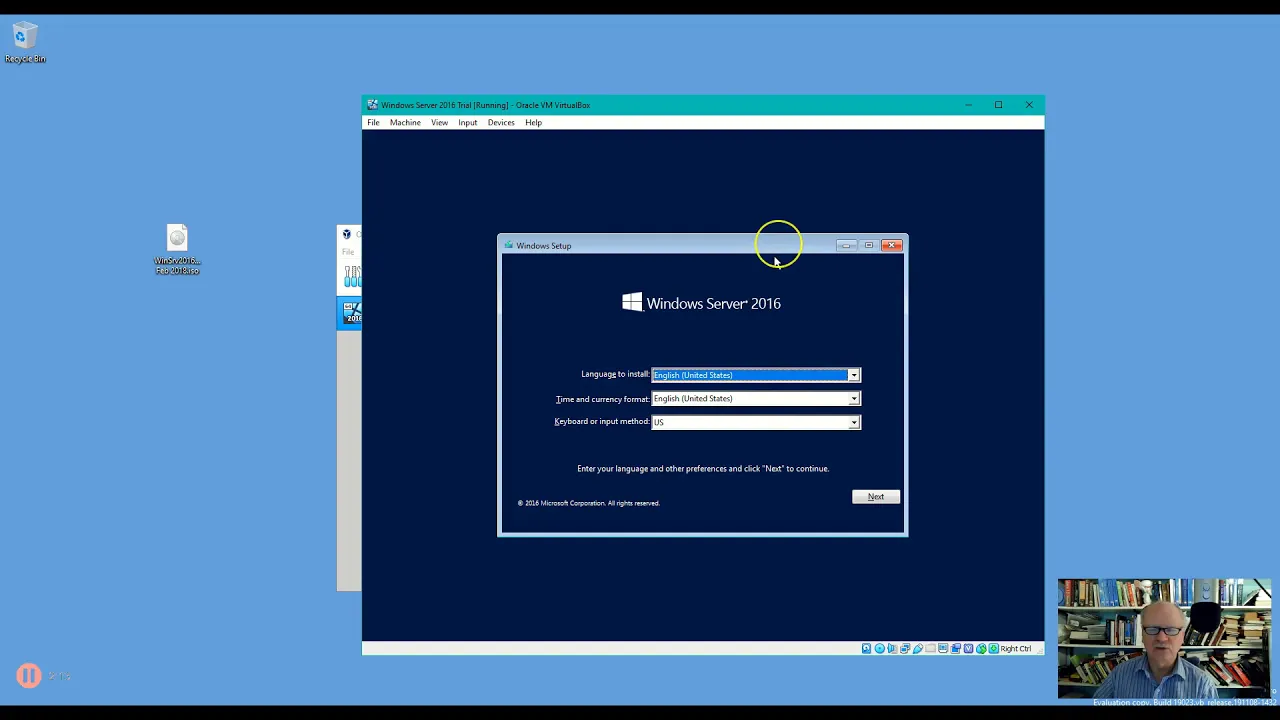Image resolution: width=1280 pixels, height=720 pixels.
Task: Click Next in Windows Setup
Action: tap(875, 497)
